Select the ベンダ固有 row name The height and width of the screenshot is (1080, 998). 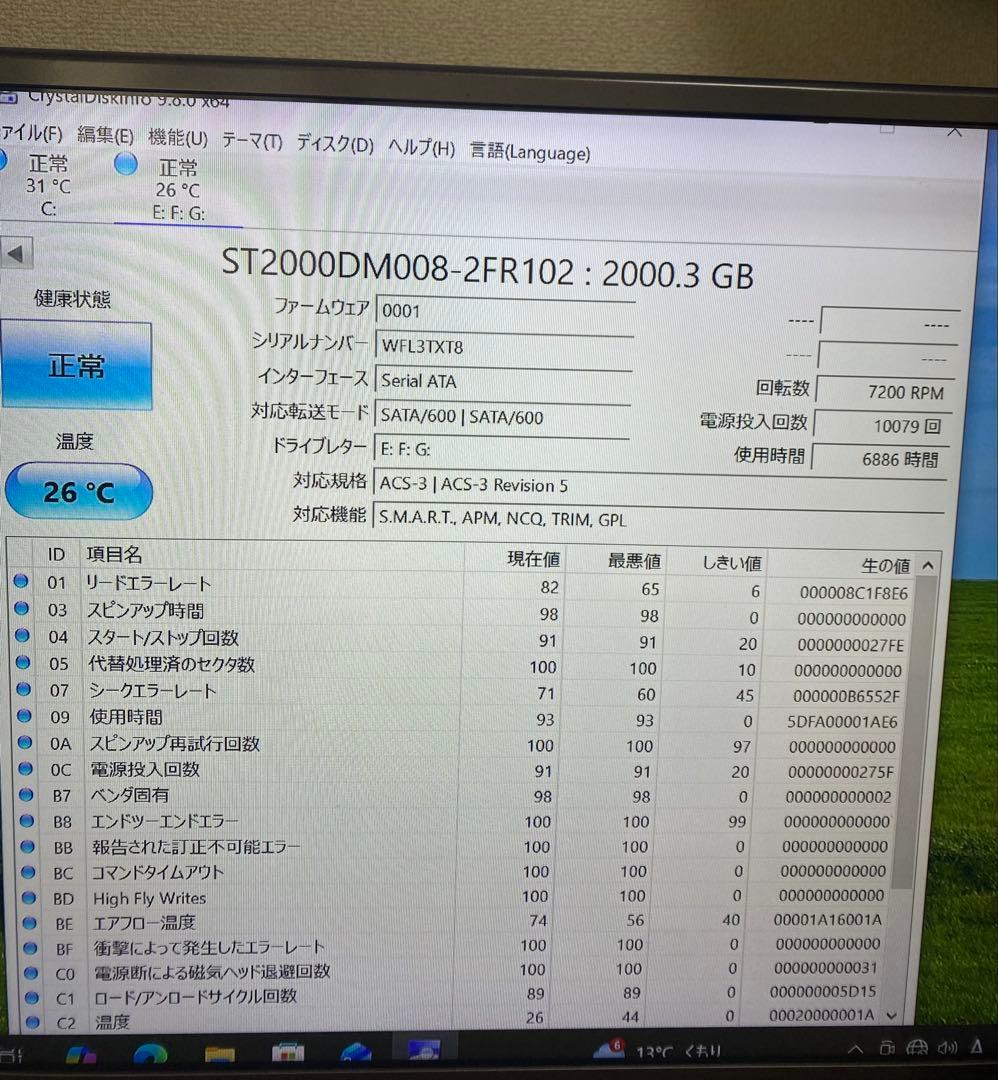coord(129,796)
